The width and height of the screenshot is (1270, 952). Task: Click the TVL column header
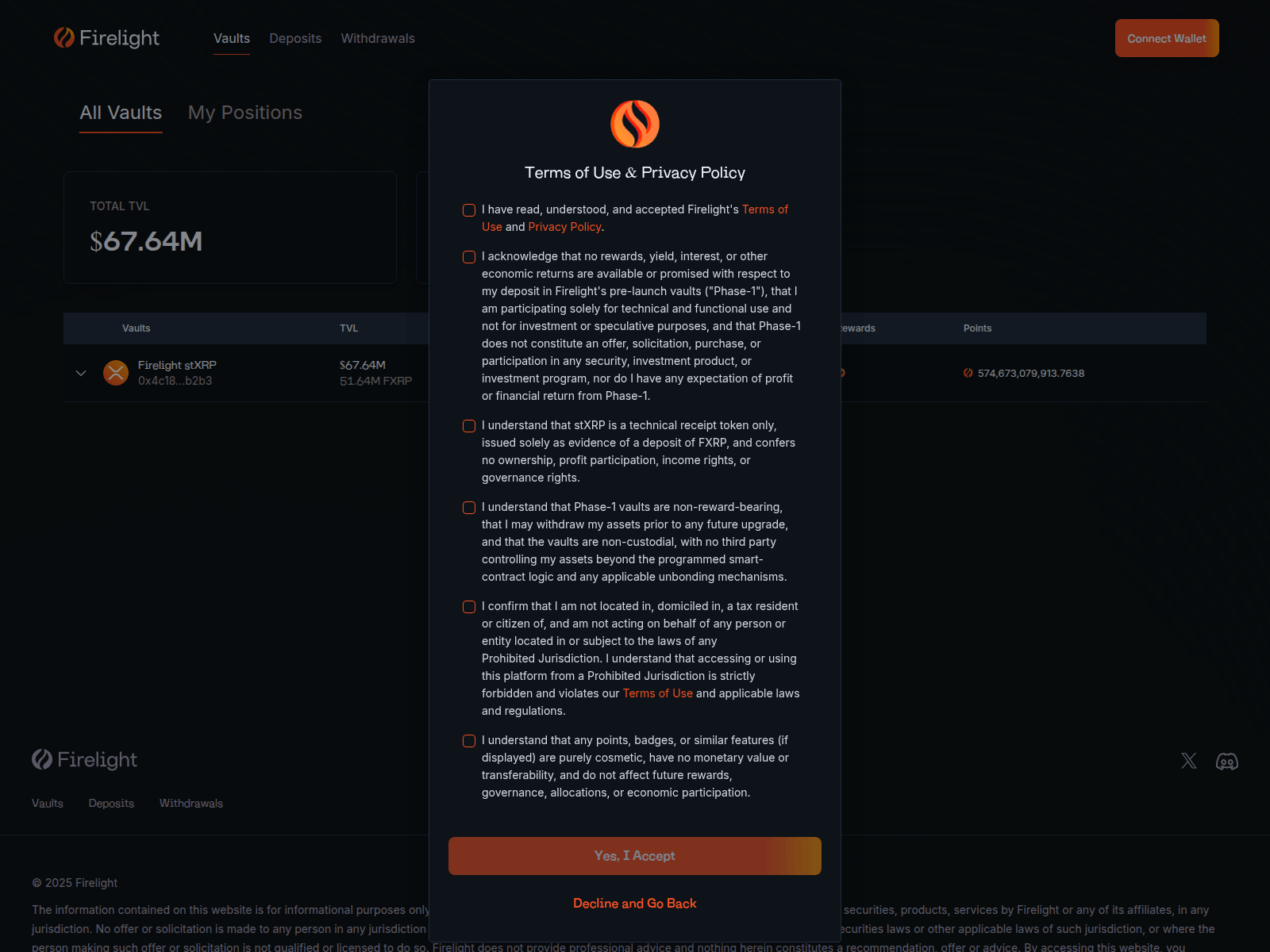click(x=349, y=328)
